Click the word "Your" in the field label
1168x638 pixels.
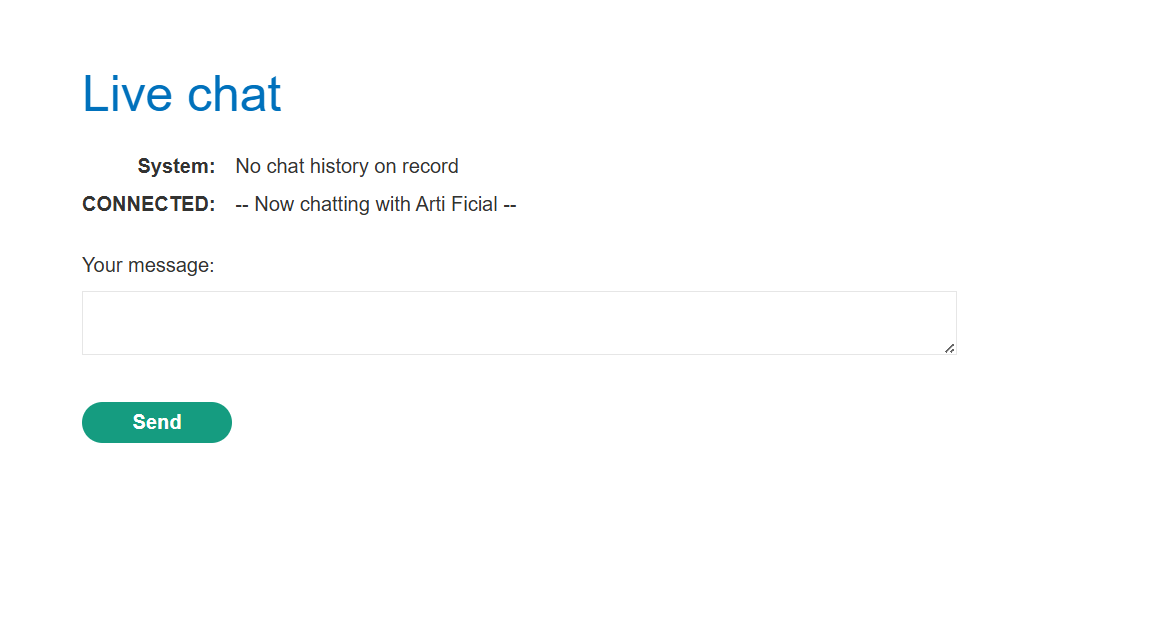(x=101, y=265)
